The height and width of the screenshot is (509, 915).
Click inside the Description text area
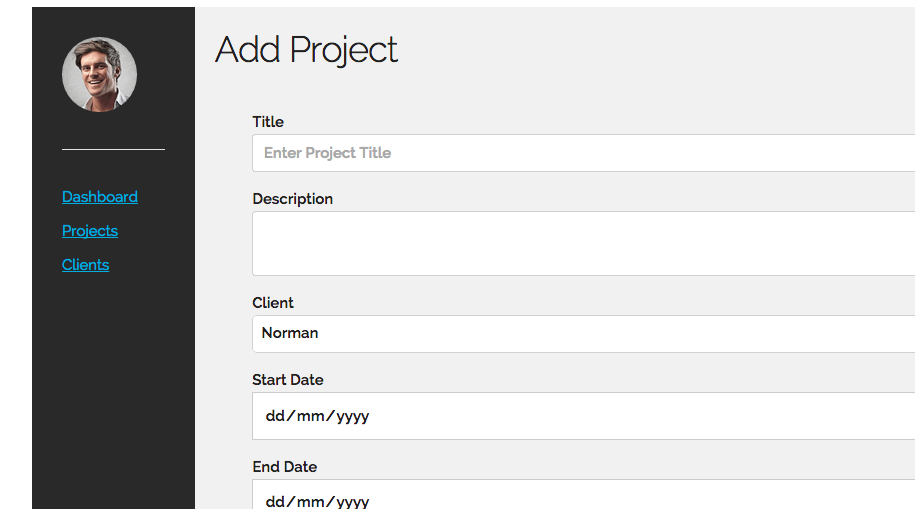(x=584, y=243)
